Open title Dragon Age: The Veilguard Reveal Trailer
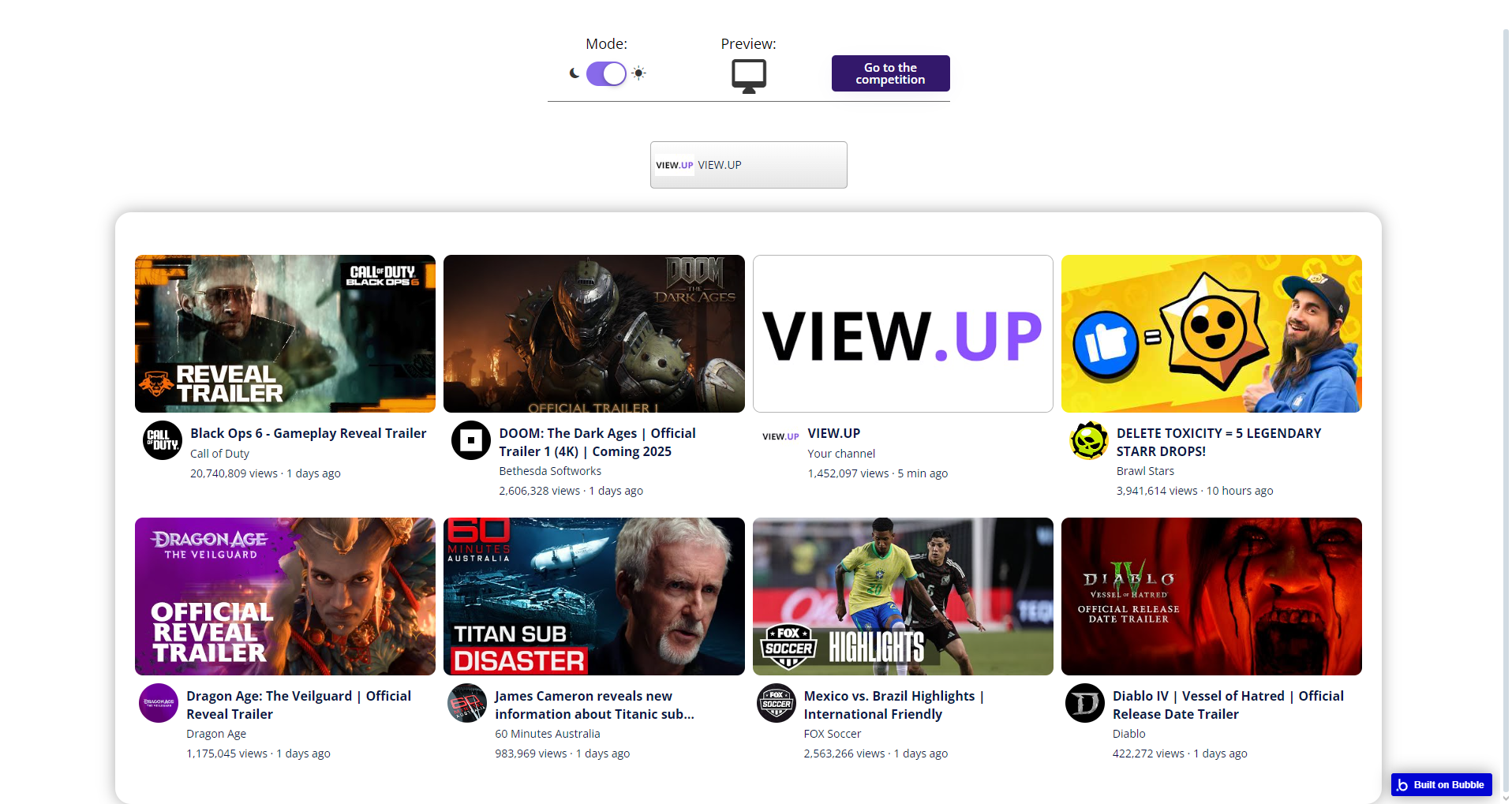Screen dimensions: 1512x804 [x=298, y=705]
